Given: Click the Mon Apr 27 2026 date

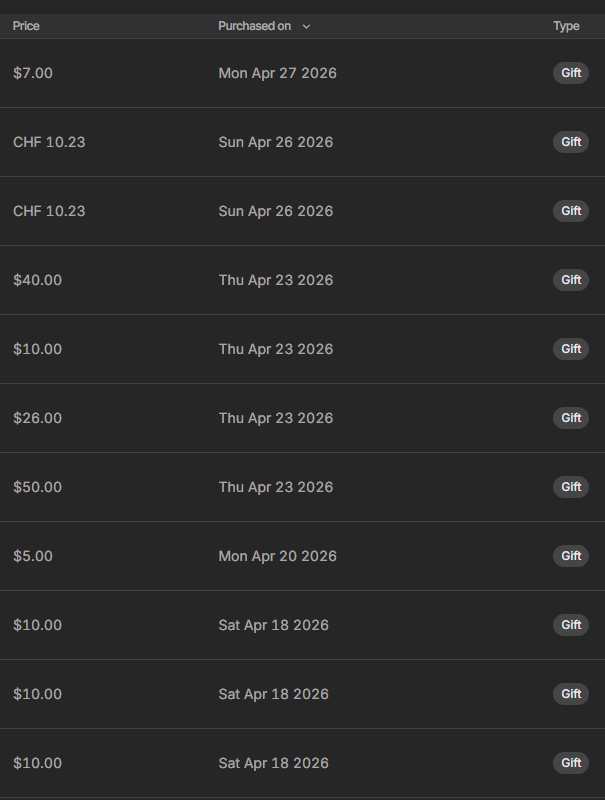Looking at the screenshot, I should 278,73.
